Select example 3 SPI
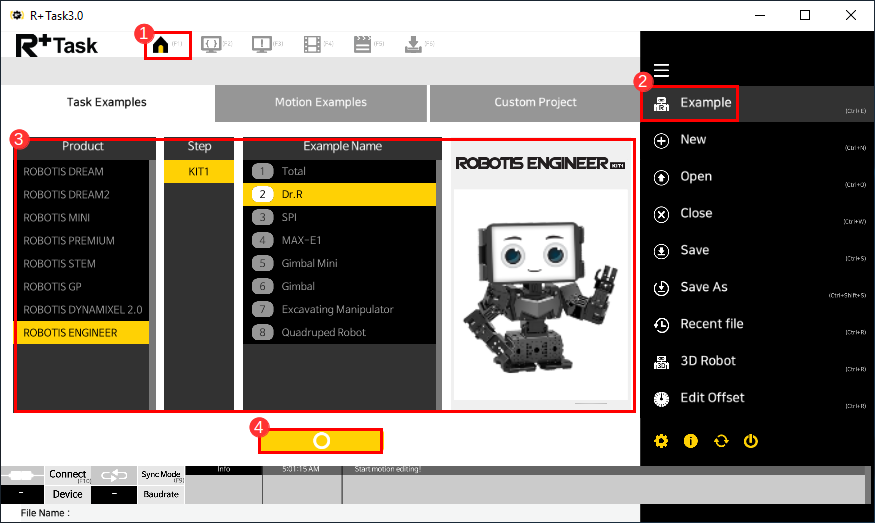The image size is (875, 523). point(339,217)
